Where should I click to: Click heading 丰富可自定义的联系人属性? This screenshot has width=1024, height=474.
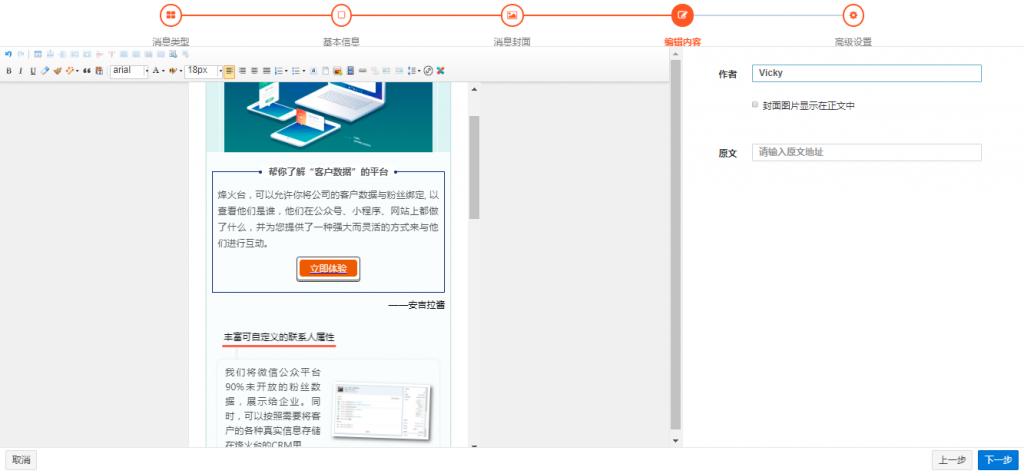click(279, 337)
